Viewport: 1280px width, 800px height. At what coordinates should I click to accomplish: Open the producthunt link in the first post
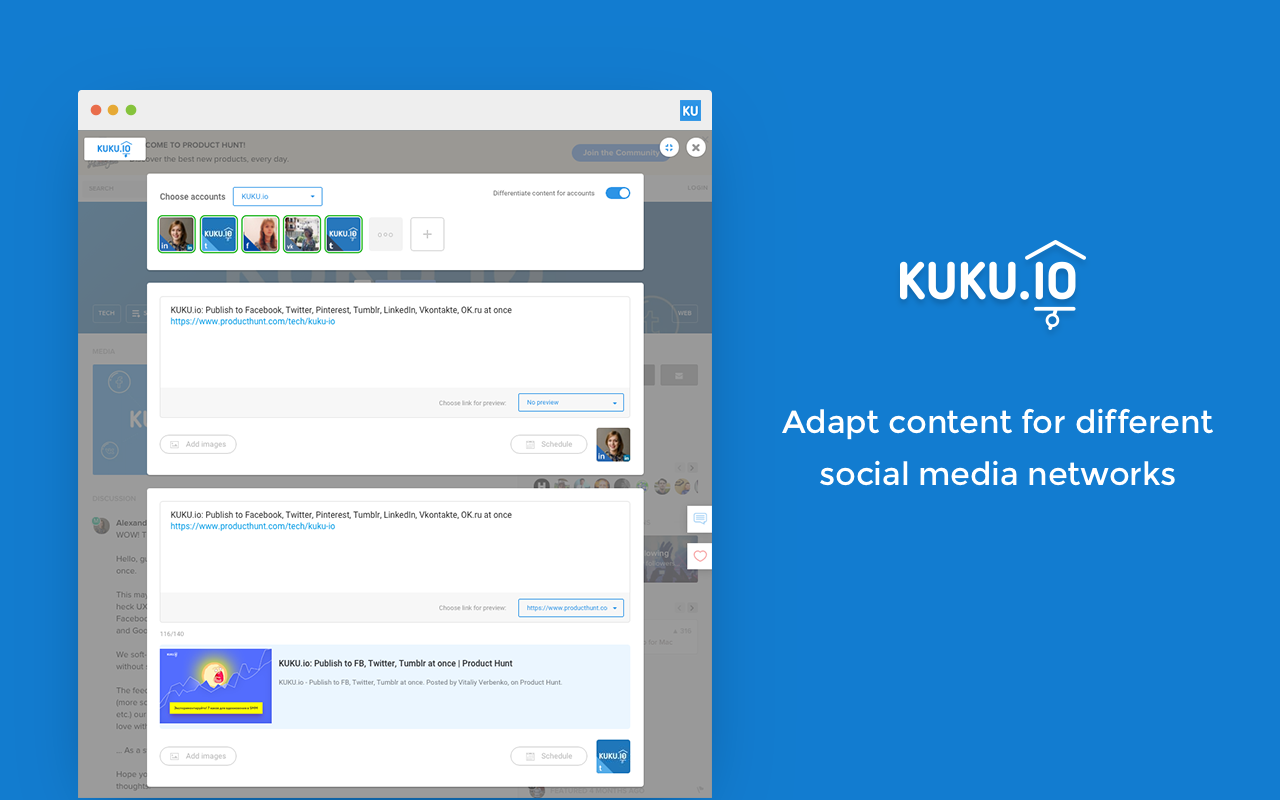tap(253, 322)
